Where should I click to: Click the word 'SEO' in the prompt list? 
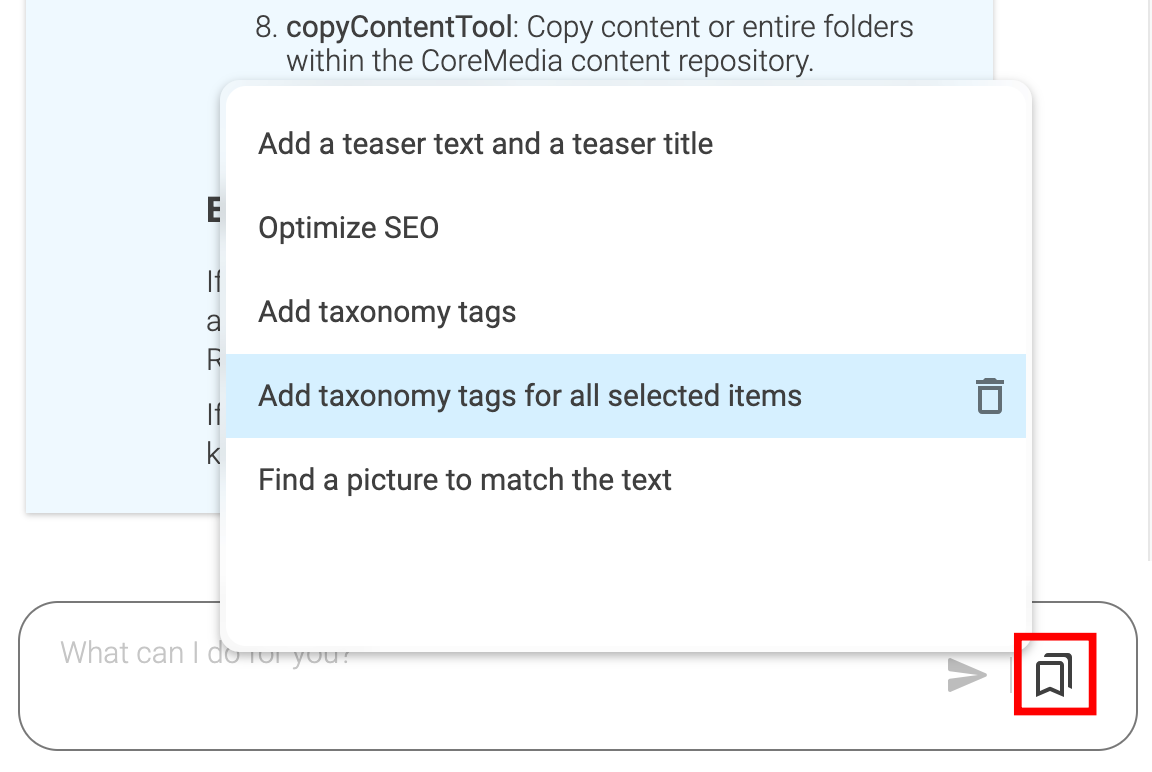(x=411, y=228)
